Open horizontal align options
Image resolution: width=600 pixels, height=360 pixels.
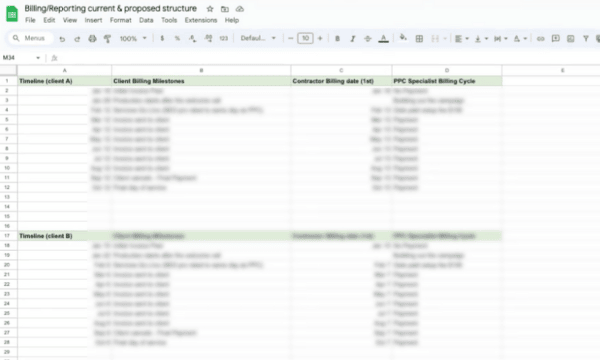tap(461, 39)
